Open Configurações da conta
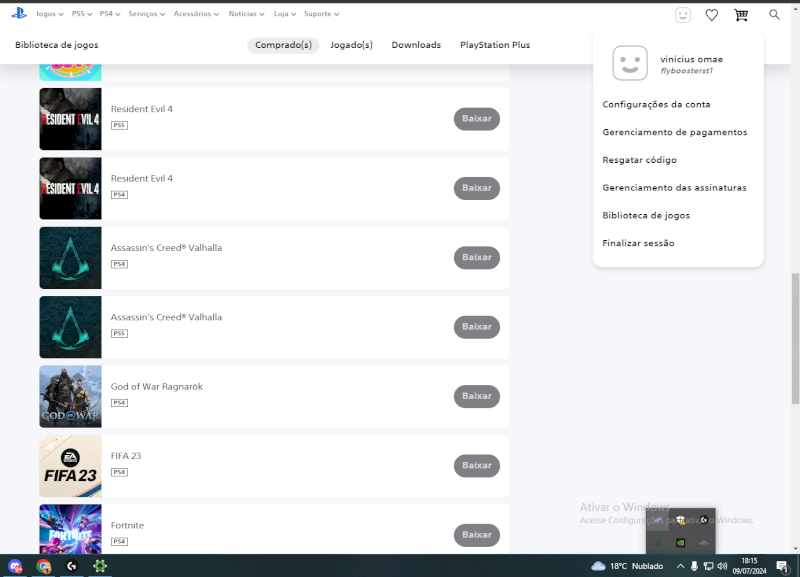 point(656,105)
